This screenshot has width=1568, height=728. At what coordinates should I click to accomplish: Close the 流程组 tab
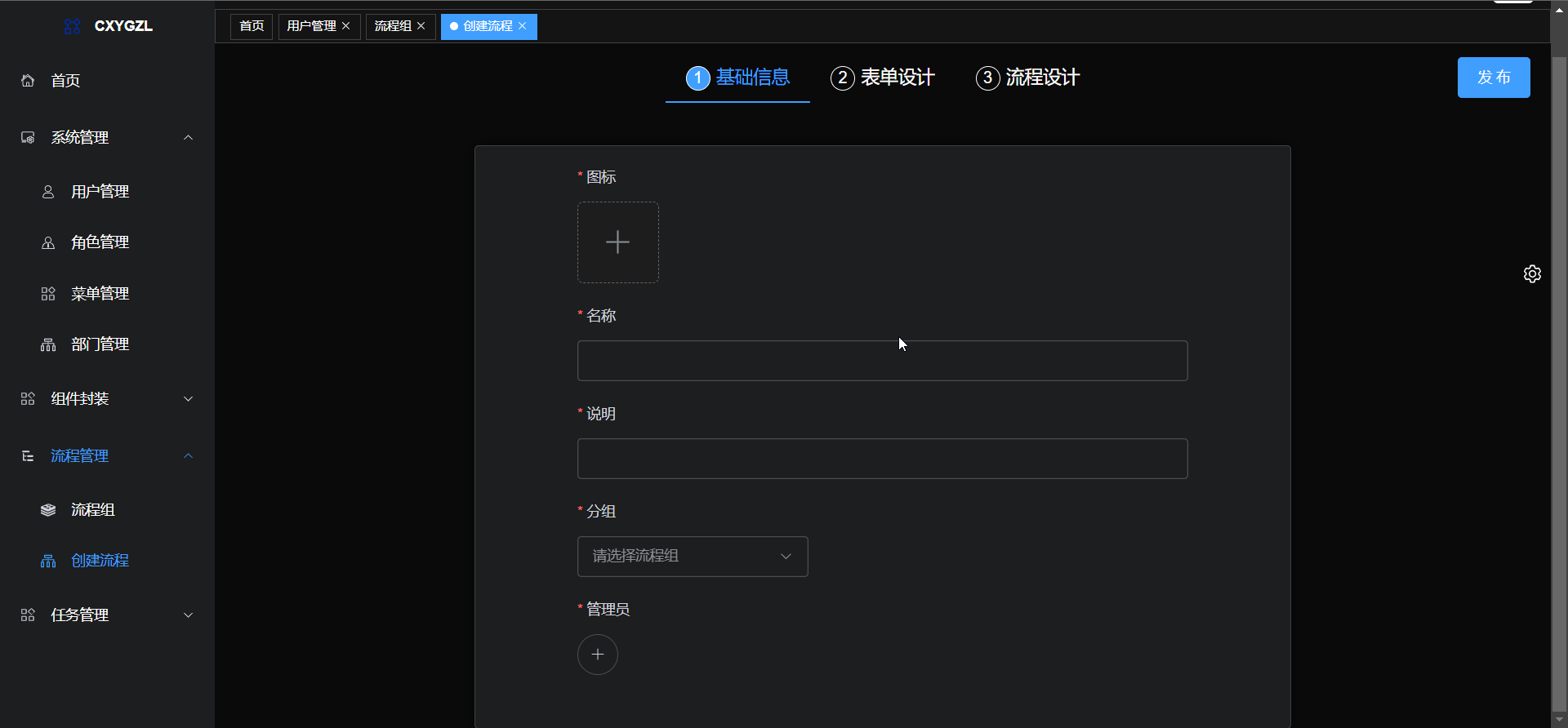421,26
